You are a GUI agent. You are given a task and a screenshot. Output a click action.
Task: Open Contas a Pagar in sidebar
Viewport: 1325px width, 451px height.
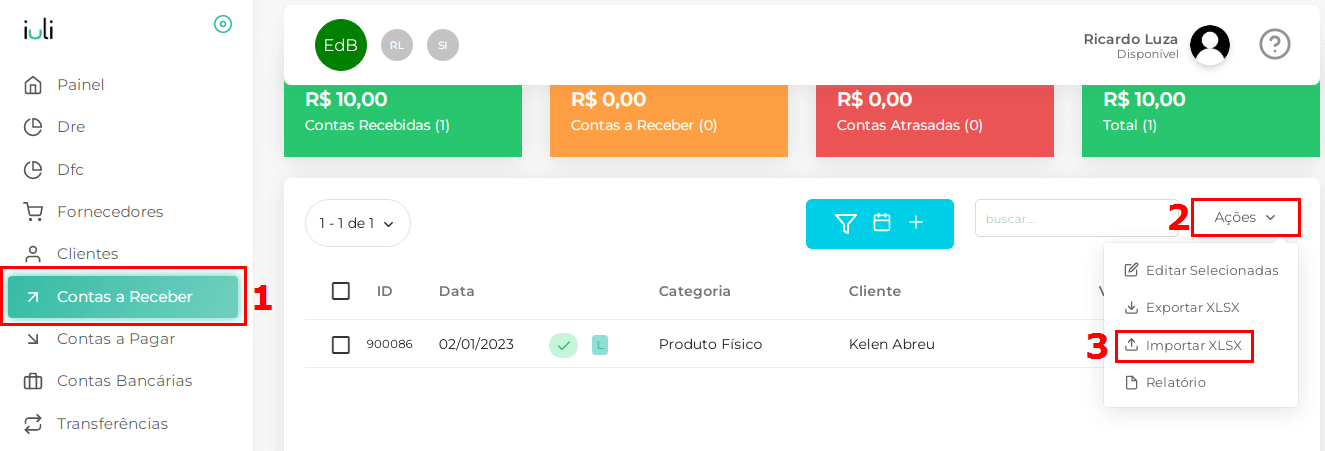[x=115, y=339]
